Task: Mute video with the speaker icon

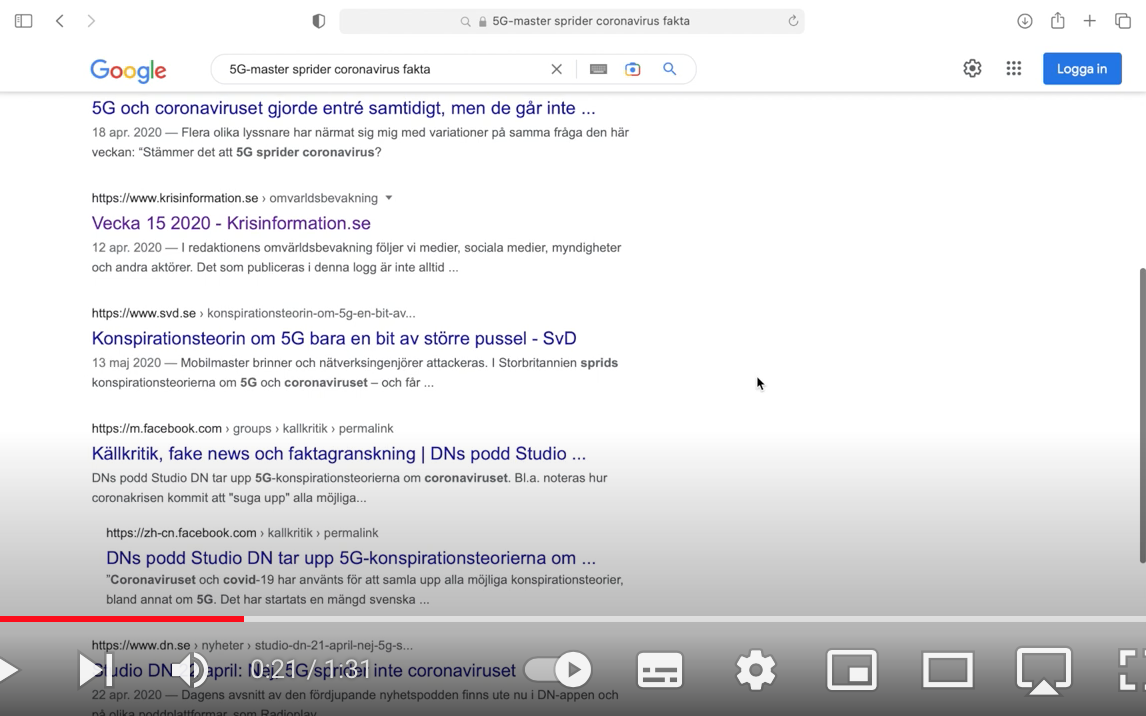Action: click(x=192, y=670)
